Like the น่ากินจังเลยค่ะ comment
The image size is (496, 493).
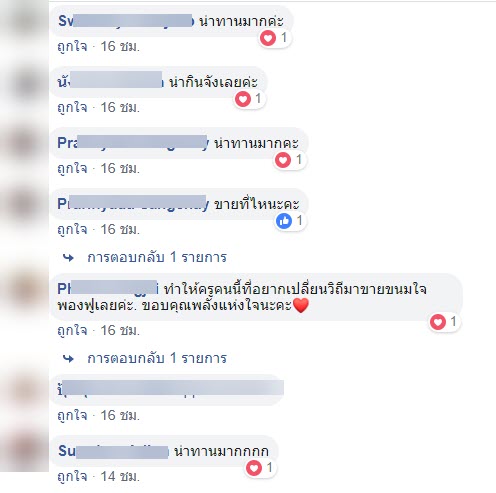(72, 107)
